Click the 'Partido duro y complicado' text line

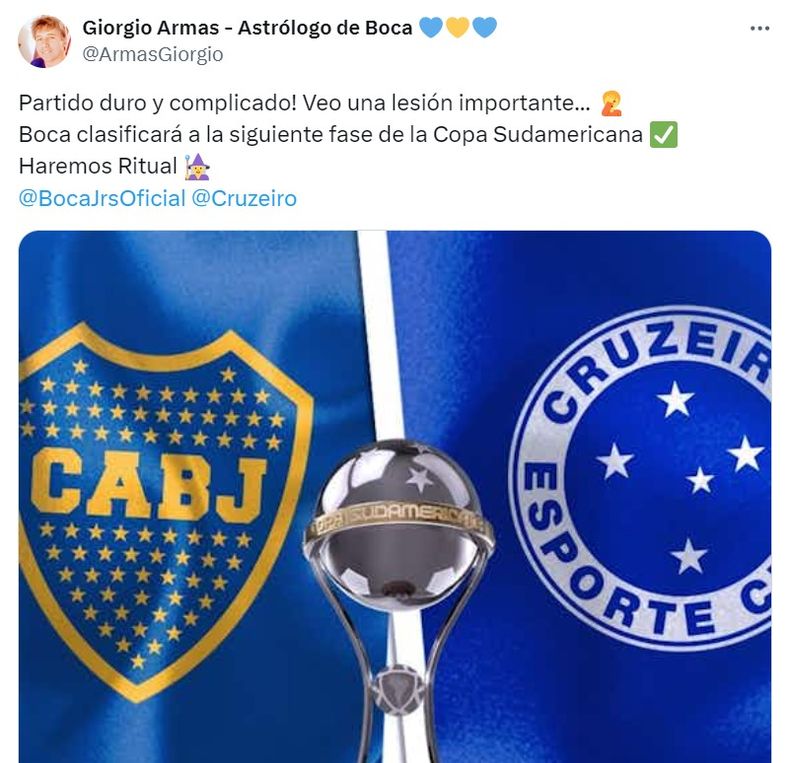pyautogui.click(x=304, y=103)
